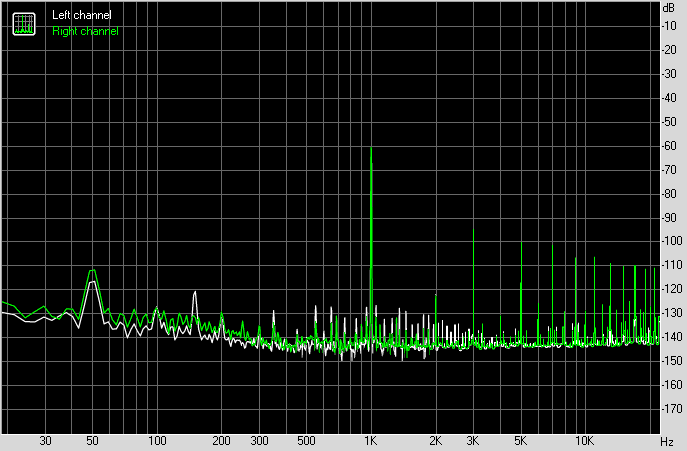Click the dB unit label on the level axis
Screen dimensions: 687x451
[x=669, y=8]
